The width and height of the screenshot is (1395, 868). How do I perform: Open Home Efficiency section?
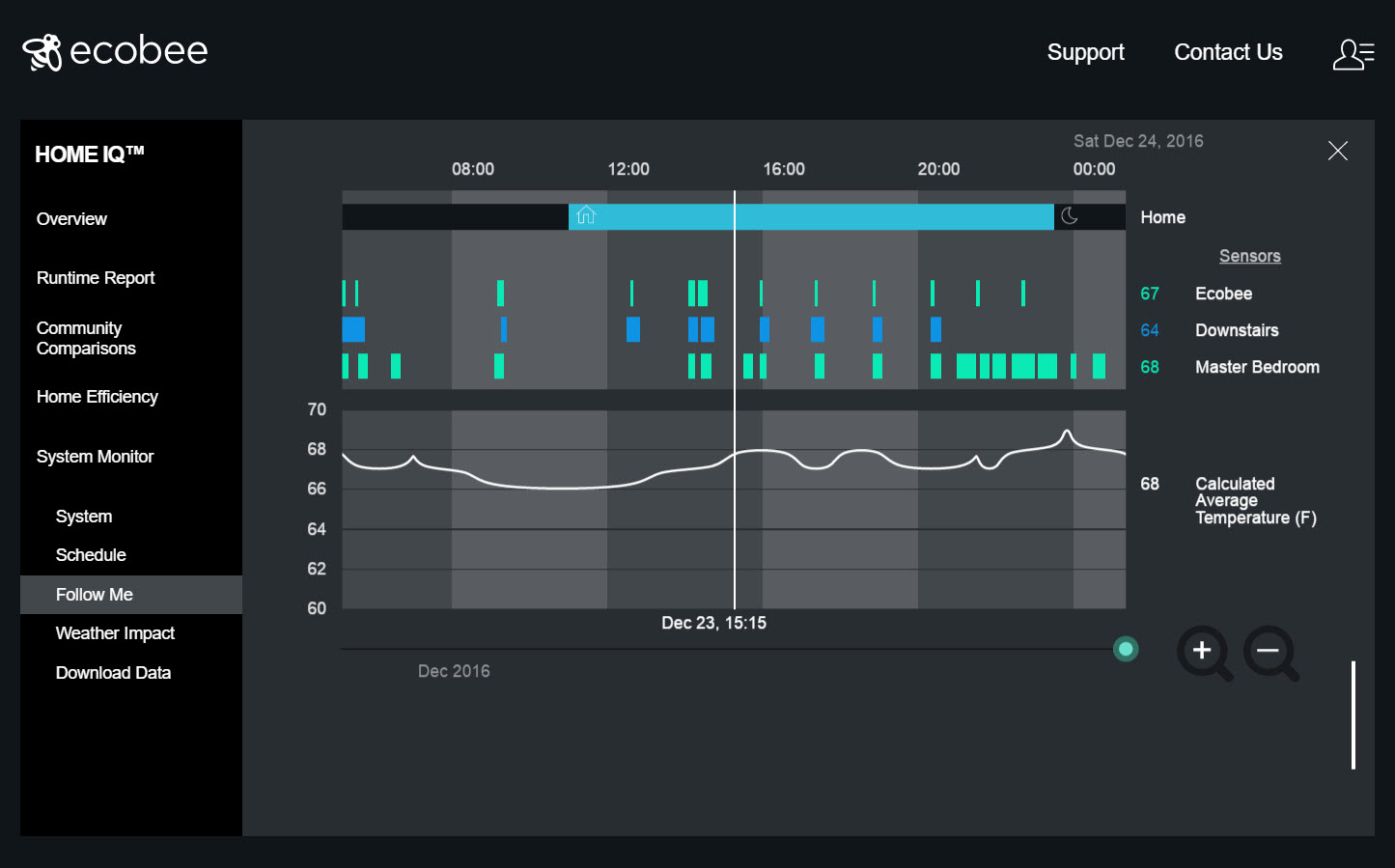[x=97, y=397]
